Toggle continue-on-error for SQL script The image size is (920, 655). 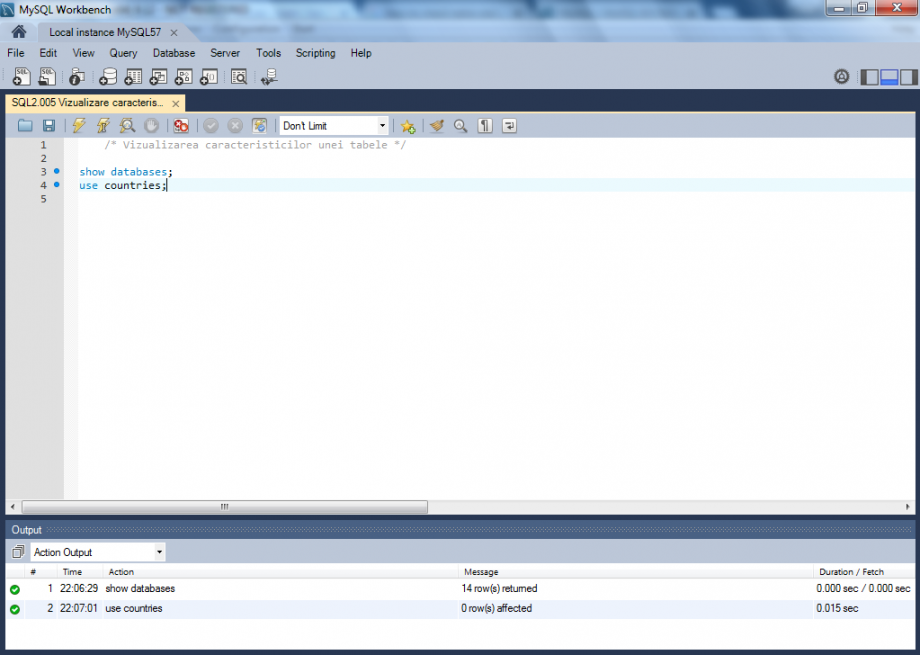click(181, 126)
